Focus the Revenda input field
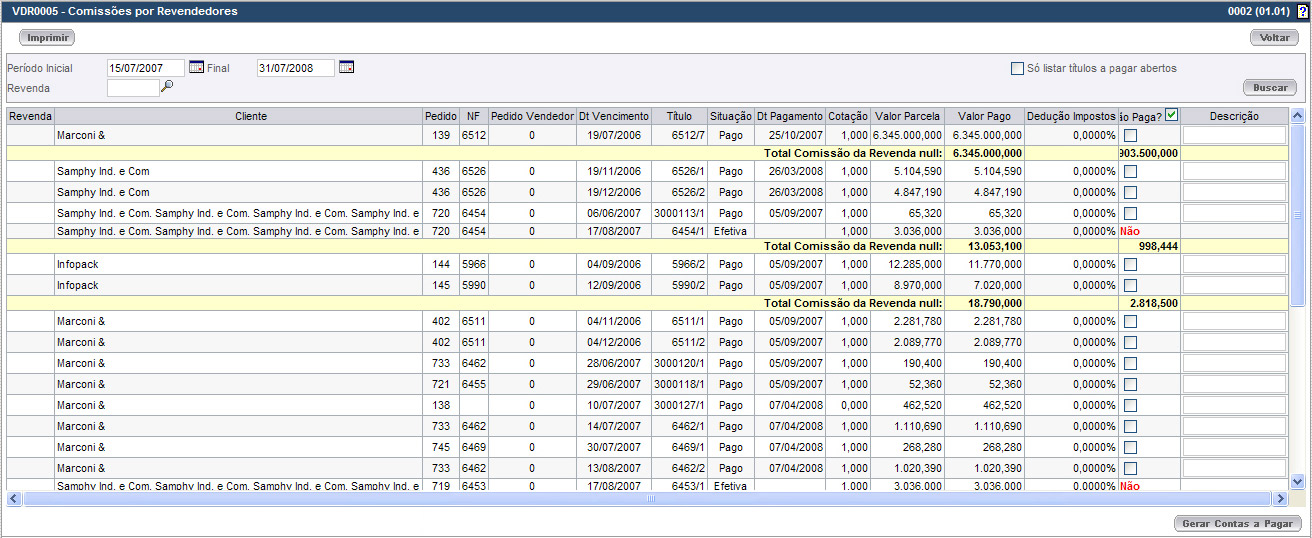 point(133,88)
